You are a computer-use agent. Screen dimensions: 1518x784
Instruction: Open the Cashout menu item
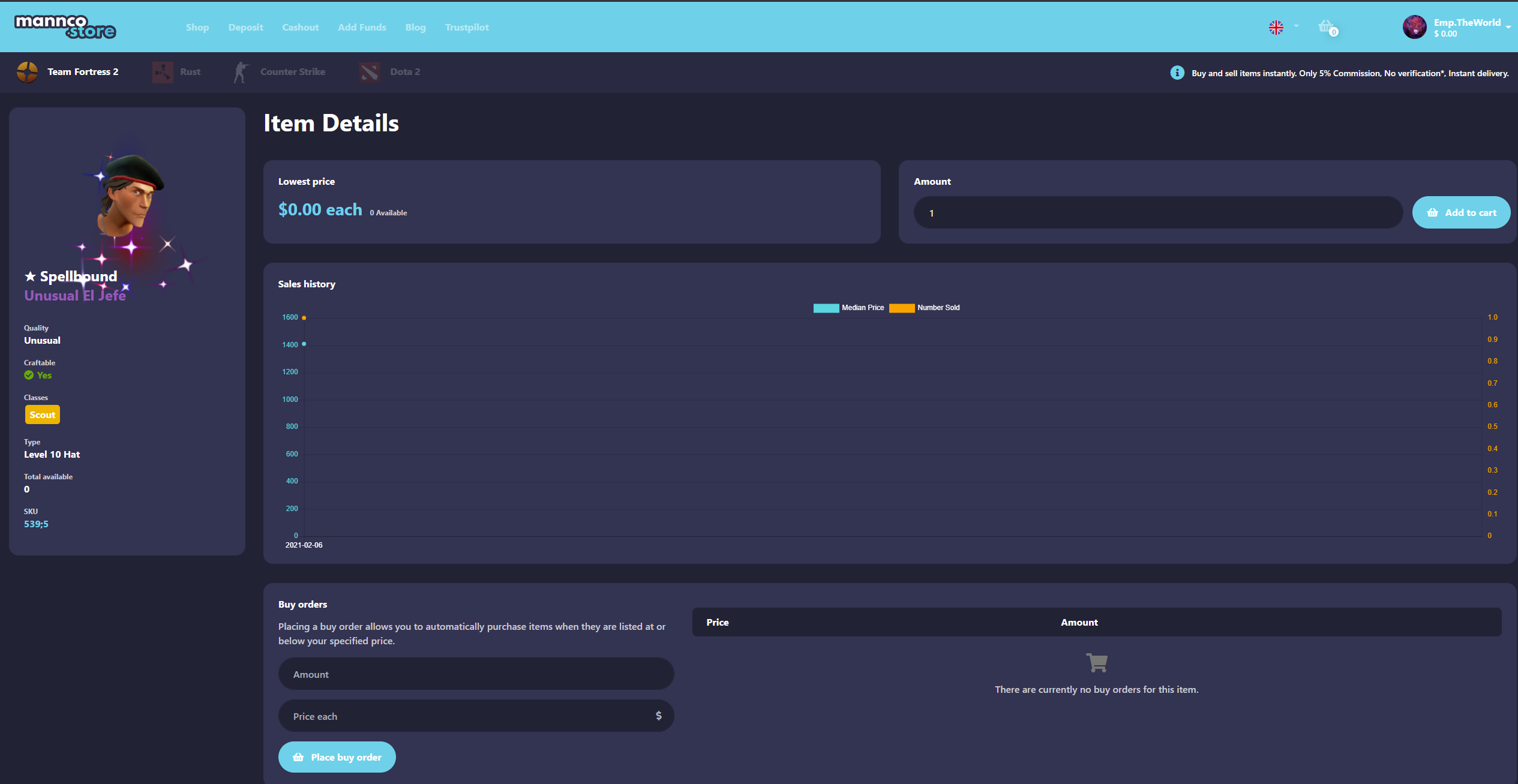(x=301, y=27)
